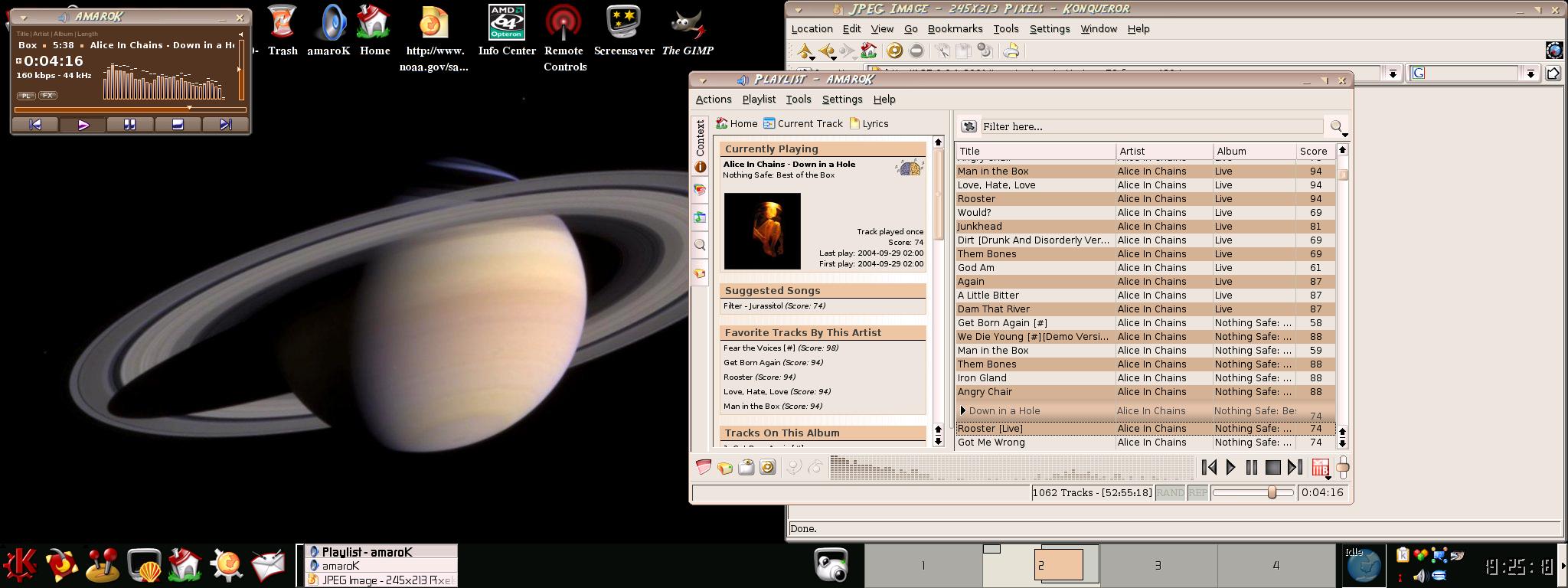Viewport: 1568px width, 588px height.
Task: Open Settings menu in amaroK Playlist window
Action: 842,100
